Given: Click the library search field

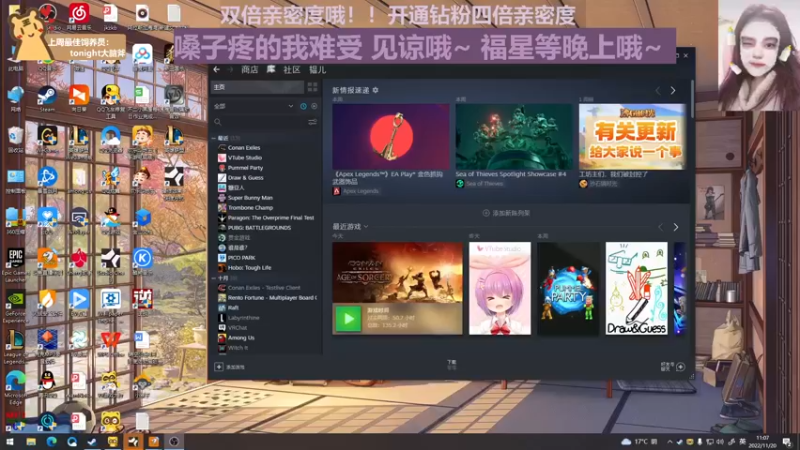Looking at the screenshot, I should (x=259, y=122).
